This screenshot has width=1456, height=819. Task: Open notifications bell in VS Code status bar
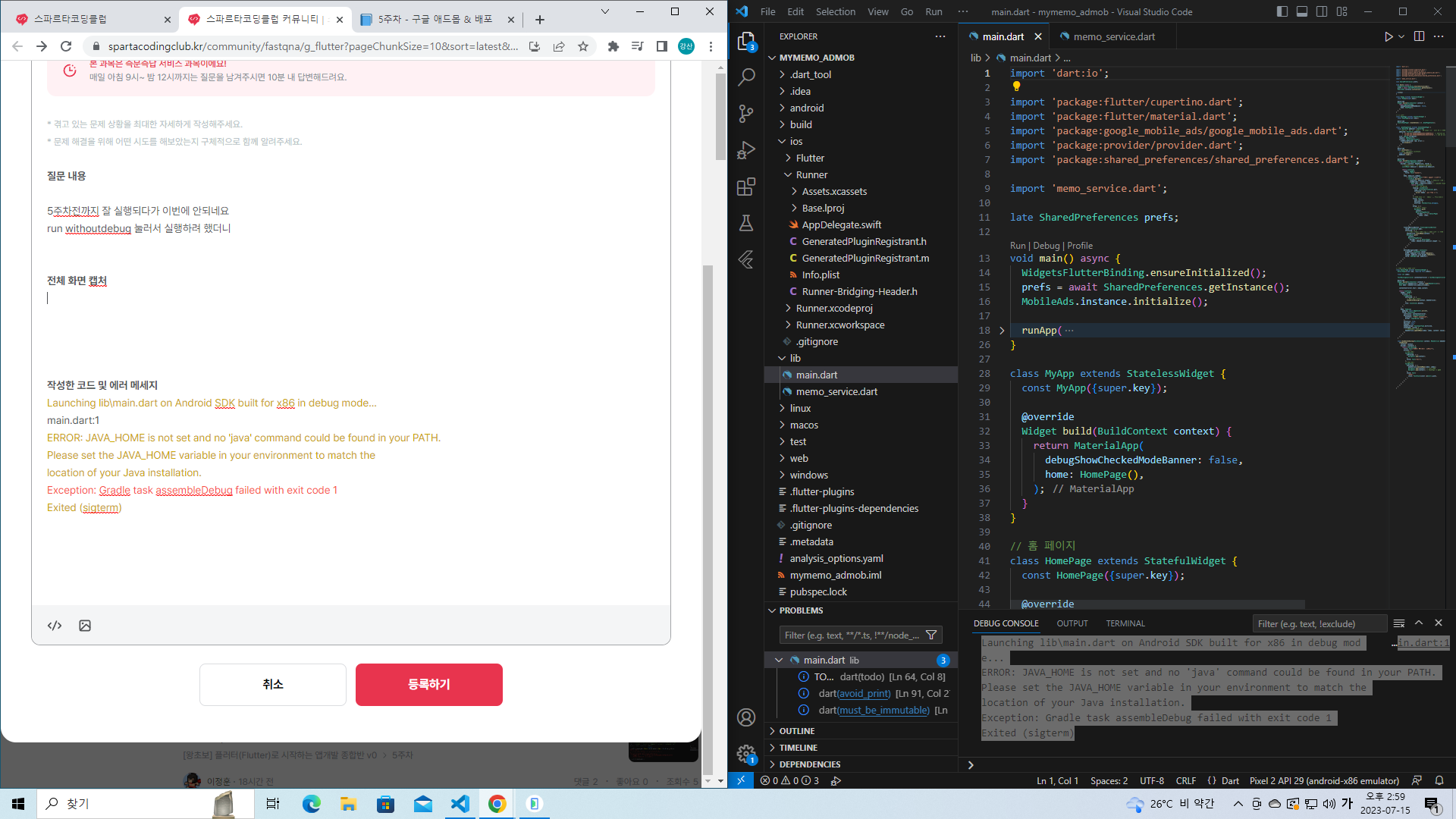[x=1439, y=780]
